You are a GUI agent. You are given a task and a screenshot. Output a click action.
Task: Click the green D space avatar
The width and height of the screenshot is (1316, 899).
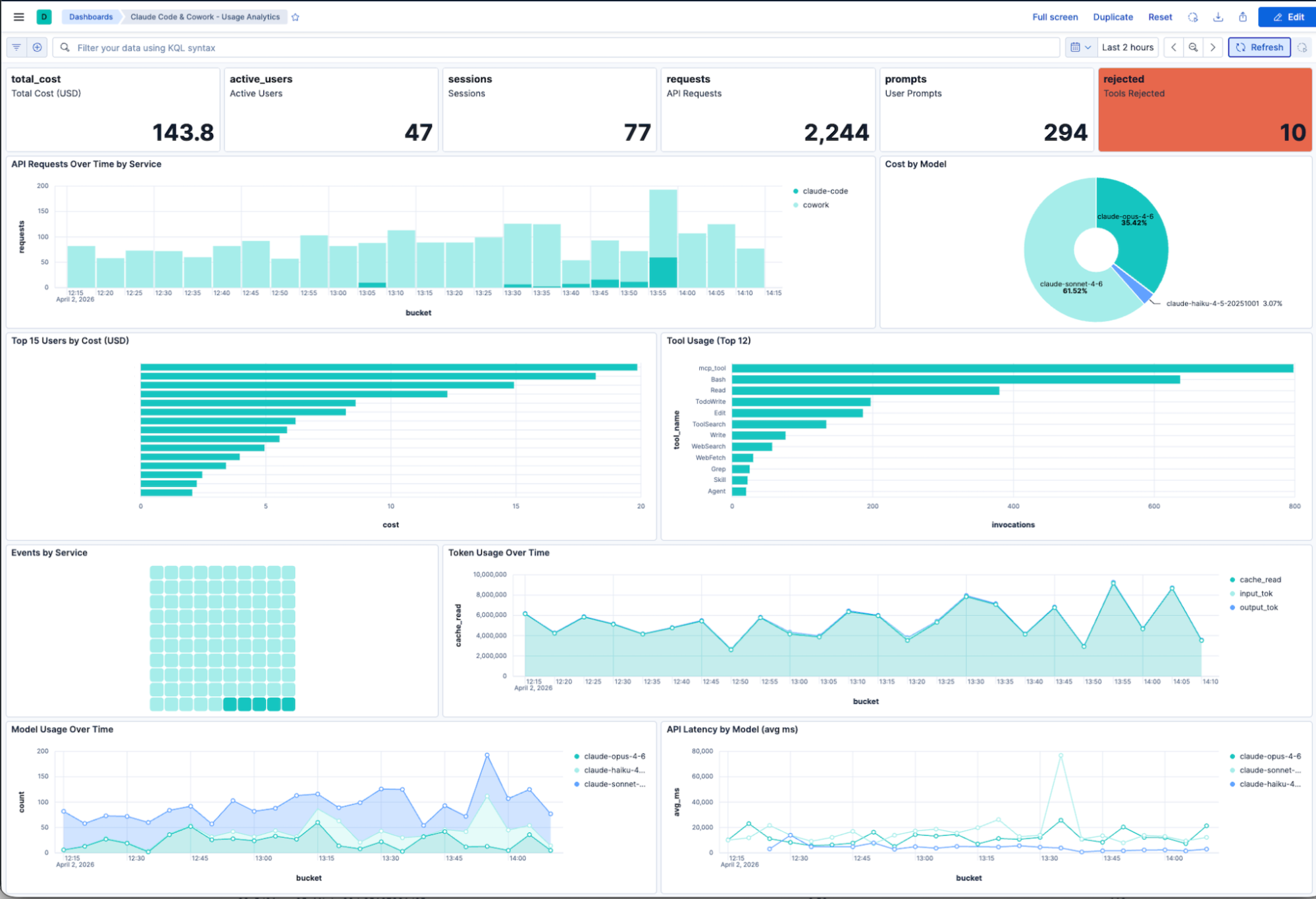tap(44, 17)
